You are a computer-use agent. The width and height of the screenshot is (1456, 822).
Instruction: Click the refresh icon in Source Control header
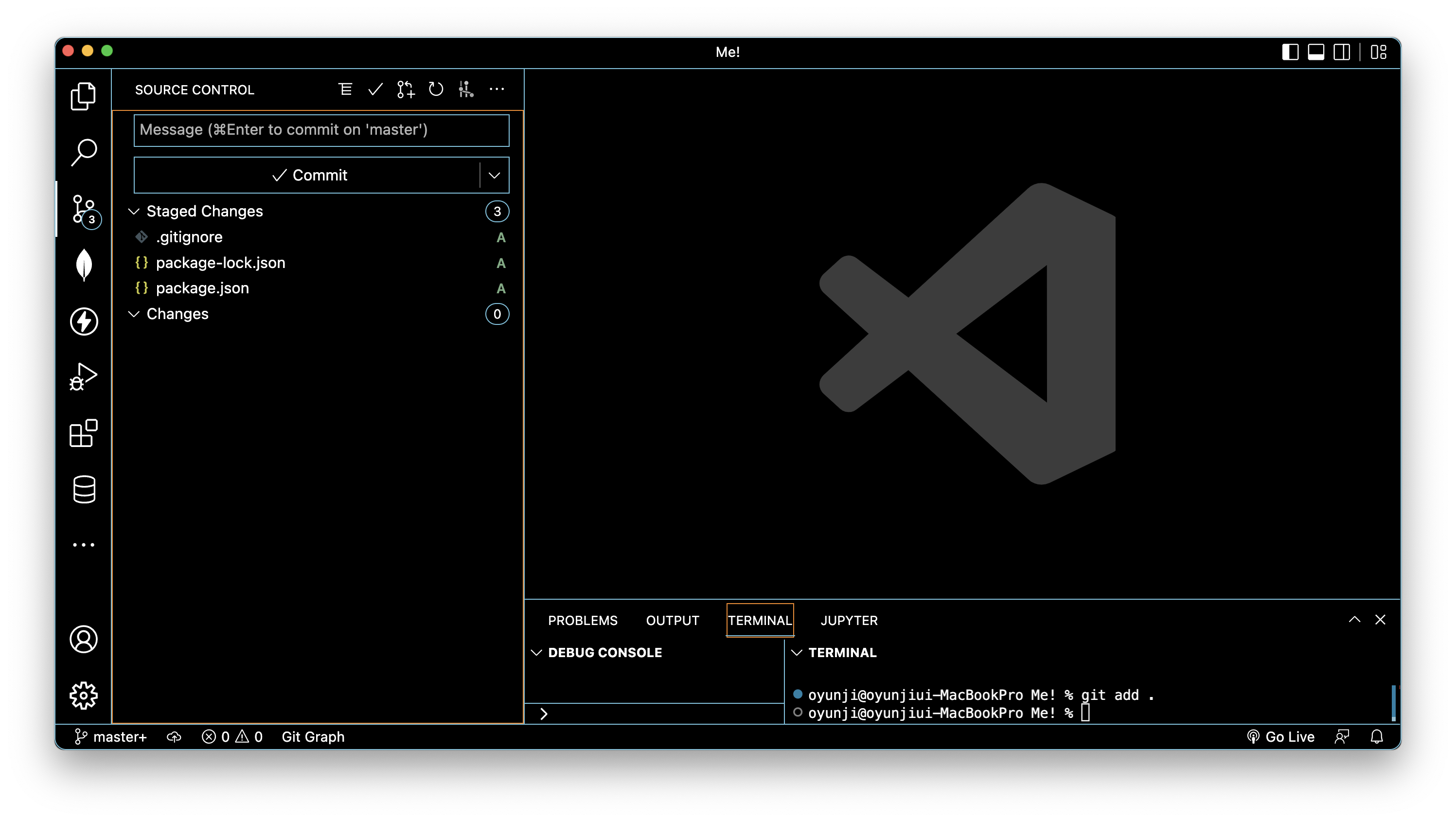pos(435,89)
